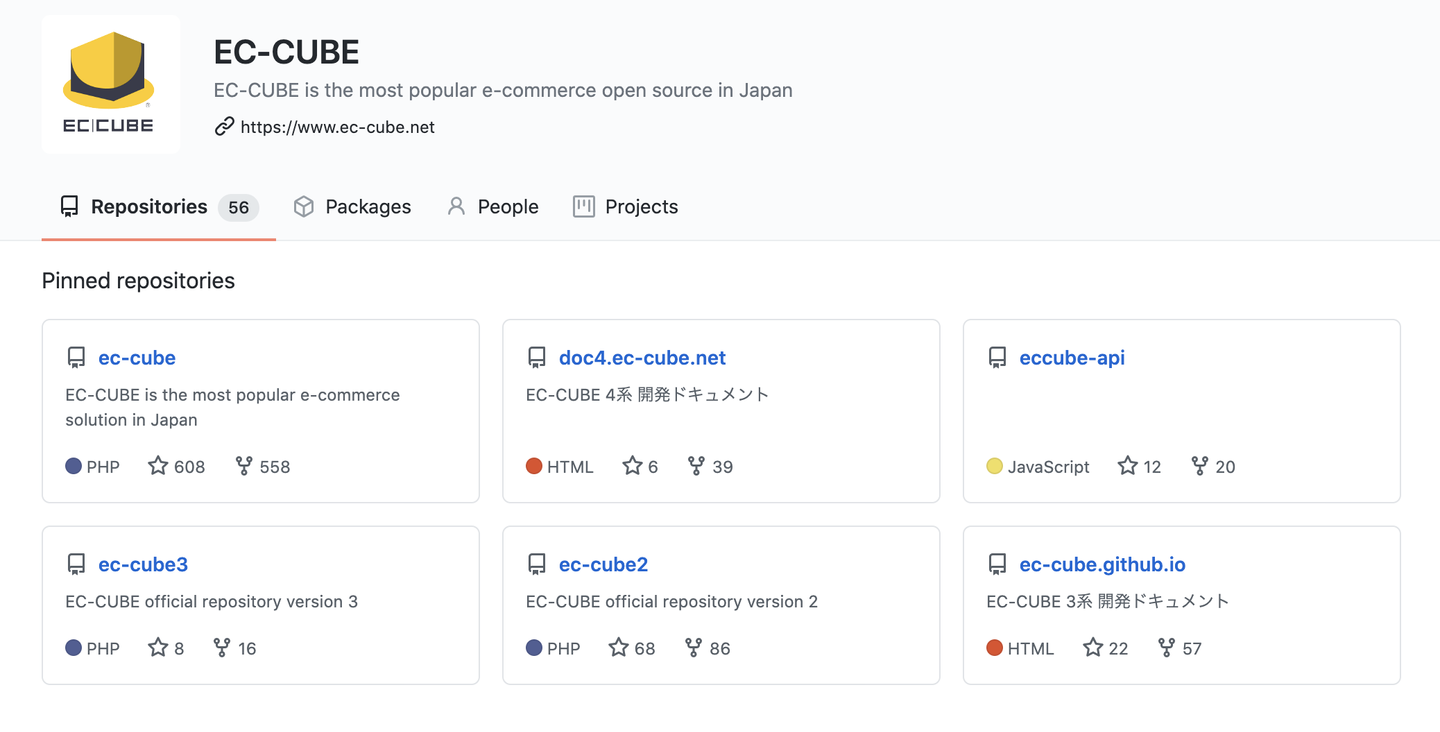1440x732 pixels.
Task: Open the ec-cube3 repository
Action: [x=143, y=565]
